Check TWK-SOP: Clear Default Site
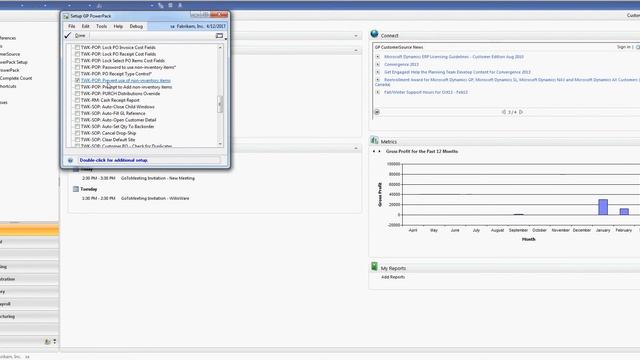 click(x=77, y=140)
